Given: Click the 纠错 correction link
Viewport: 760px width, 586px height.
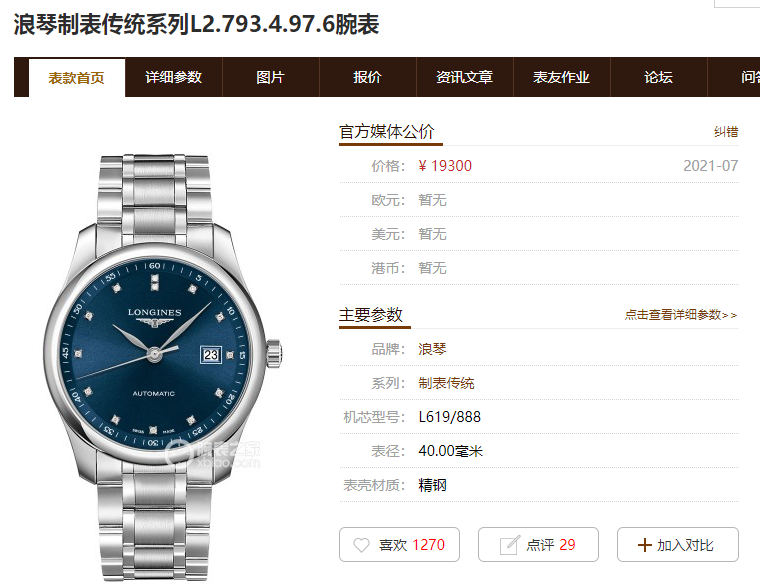Looking at the screenshot, I should click(726, 131).
